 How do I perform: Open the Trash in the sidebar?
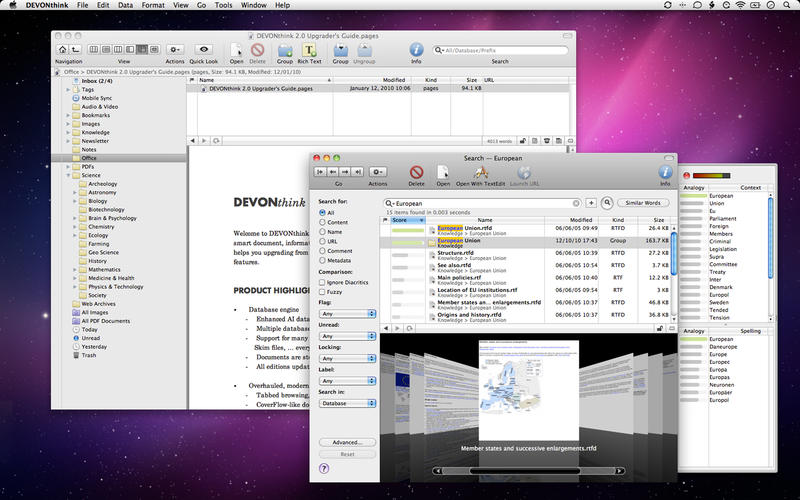[89, 355]
